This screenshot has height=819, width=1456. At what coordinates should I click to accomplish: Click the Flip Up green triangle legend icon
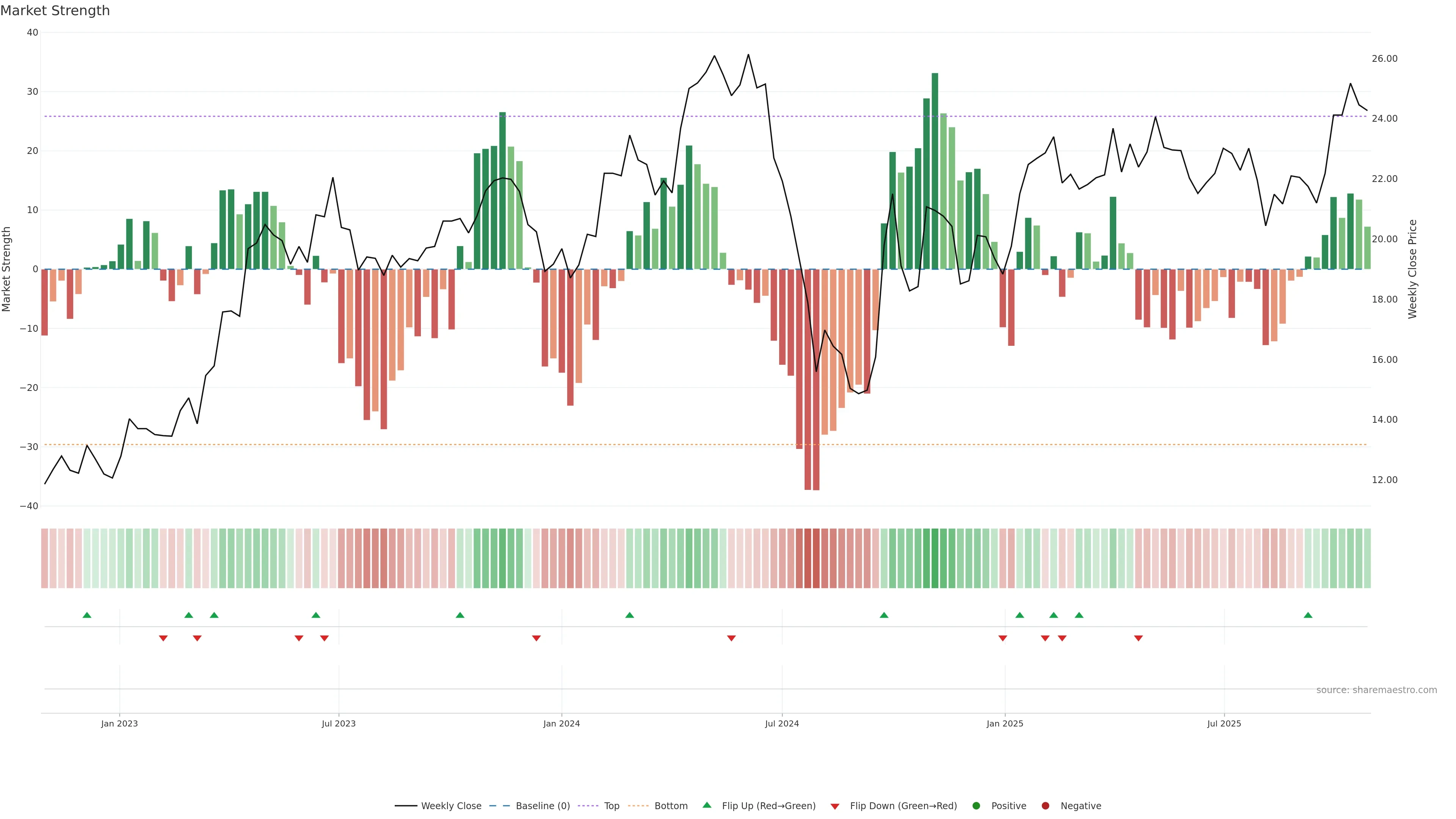point(706,805)
